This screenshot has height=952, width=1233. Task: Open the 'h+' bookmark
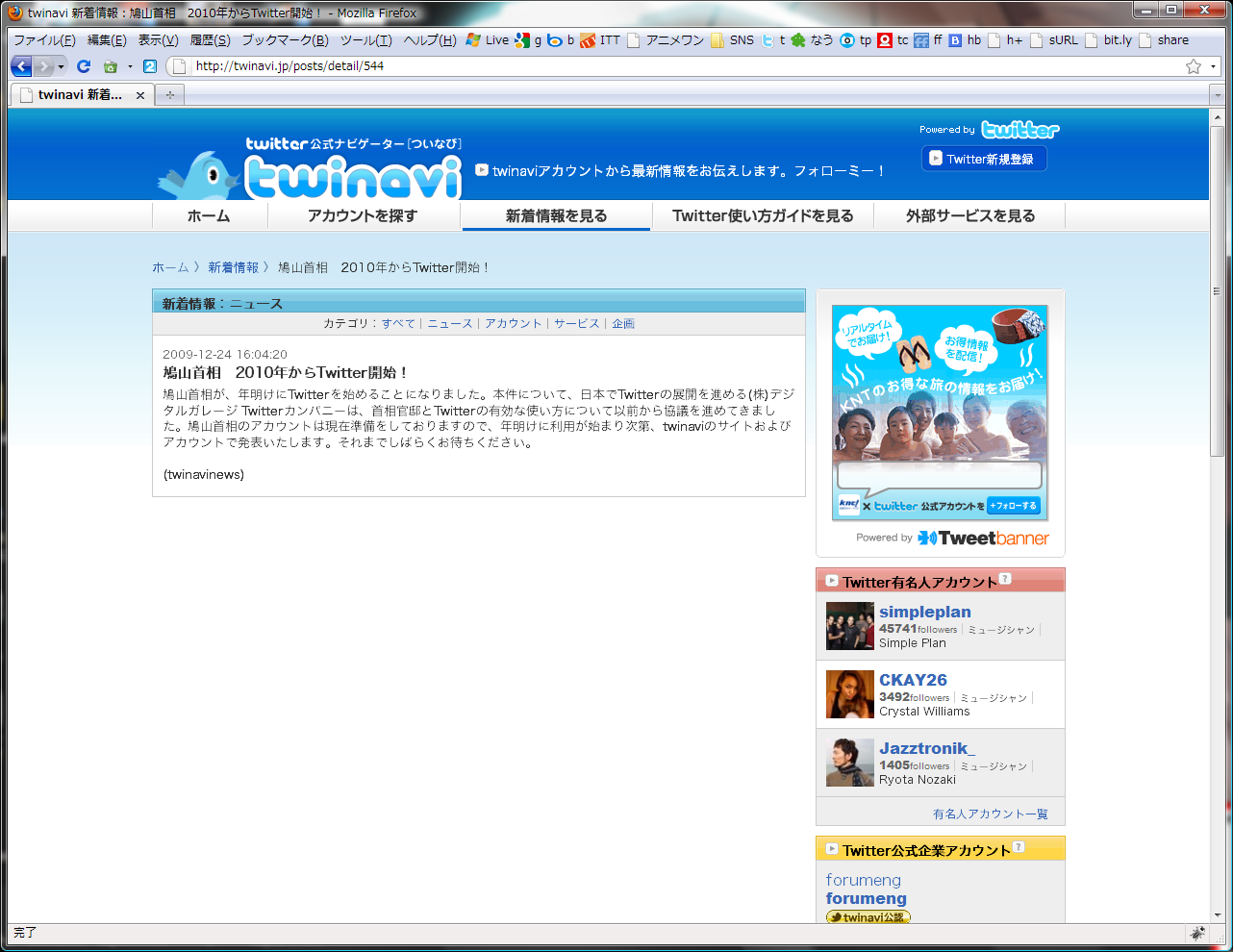(1005, 40)
